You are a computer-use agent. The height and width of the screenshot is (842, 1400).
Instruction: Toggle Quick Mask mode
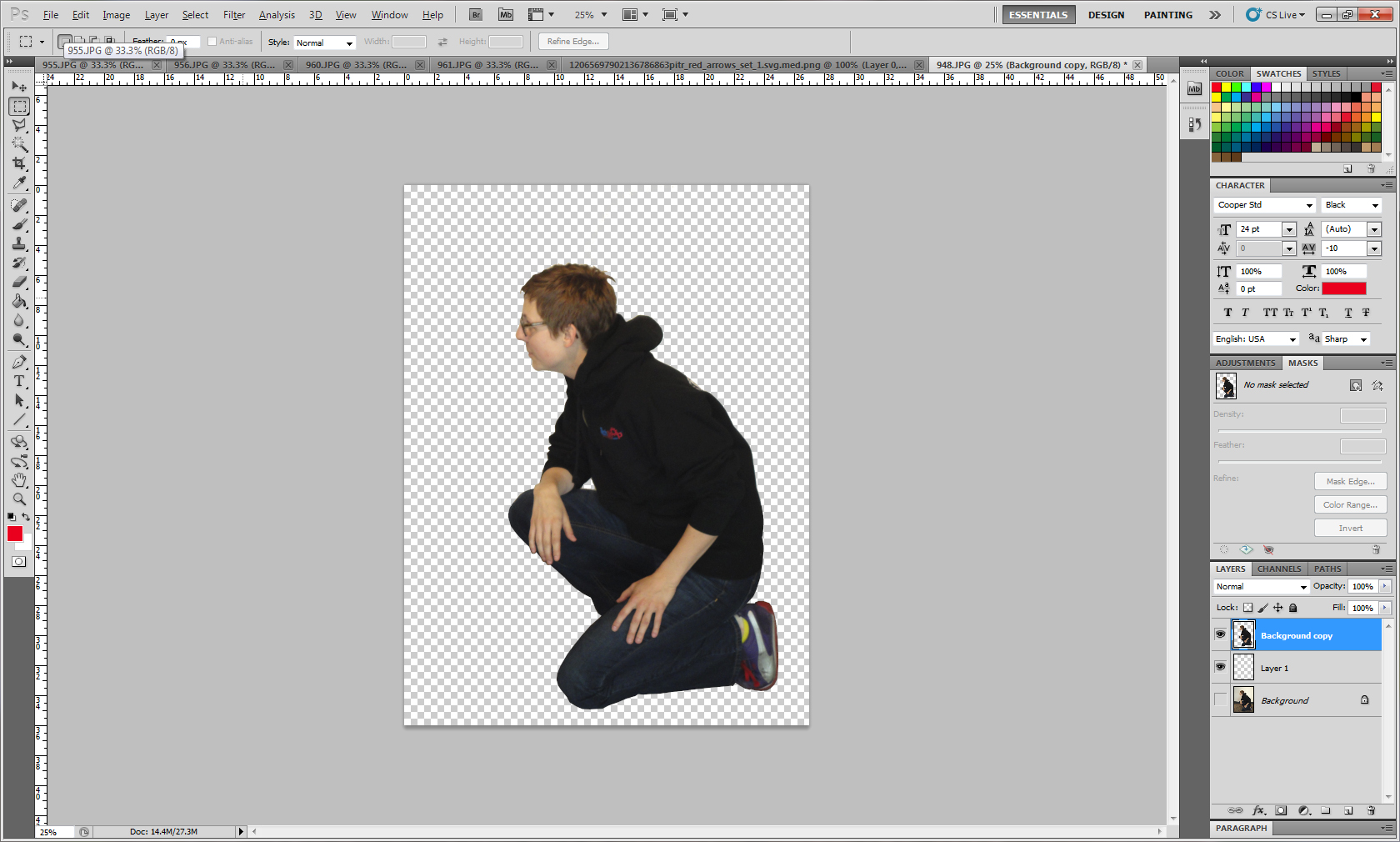coord(18,561)
